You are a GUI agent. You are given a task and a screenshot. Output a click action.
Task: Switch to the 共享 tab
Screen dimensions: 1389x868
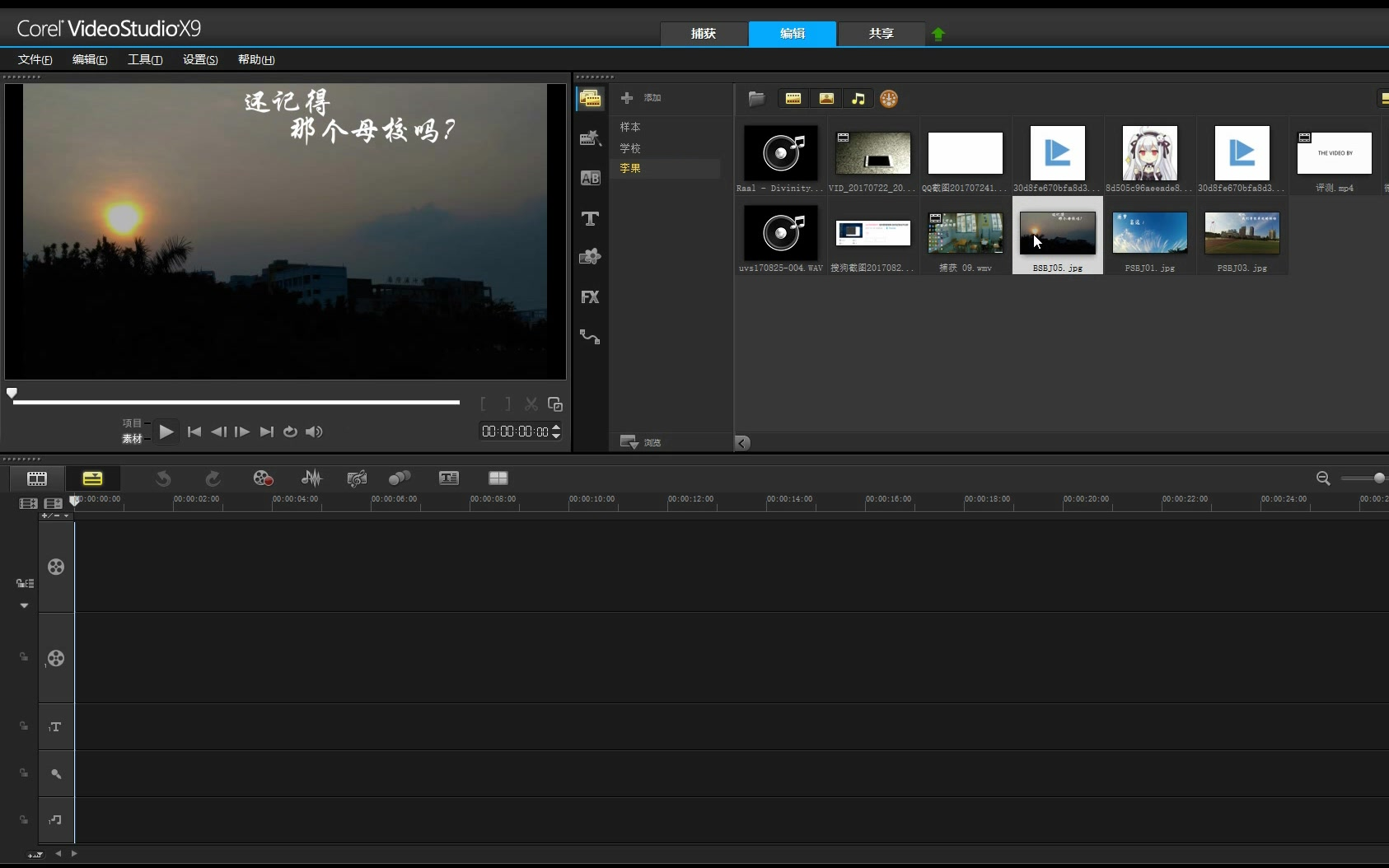tap(882, 34)
